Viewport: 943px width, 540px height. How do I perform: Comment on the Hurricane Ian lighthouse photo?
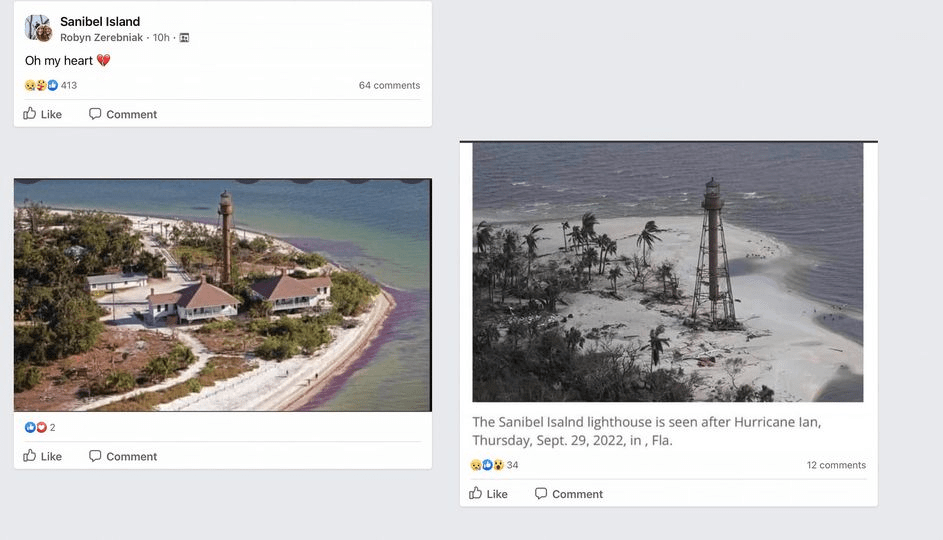(569, 494)
